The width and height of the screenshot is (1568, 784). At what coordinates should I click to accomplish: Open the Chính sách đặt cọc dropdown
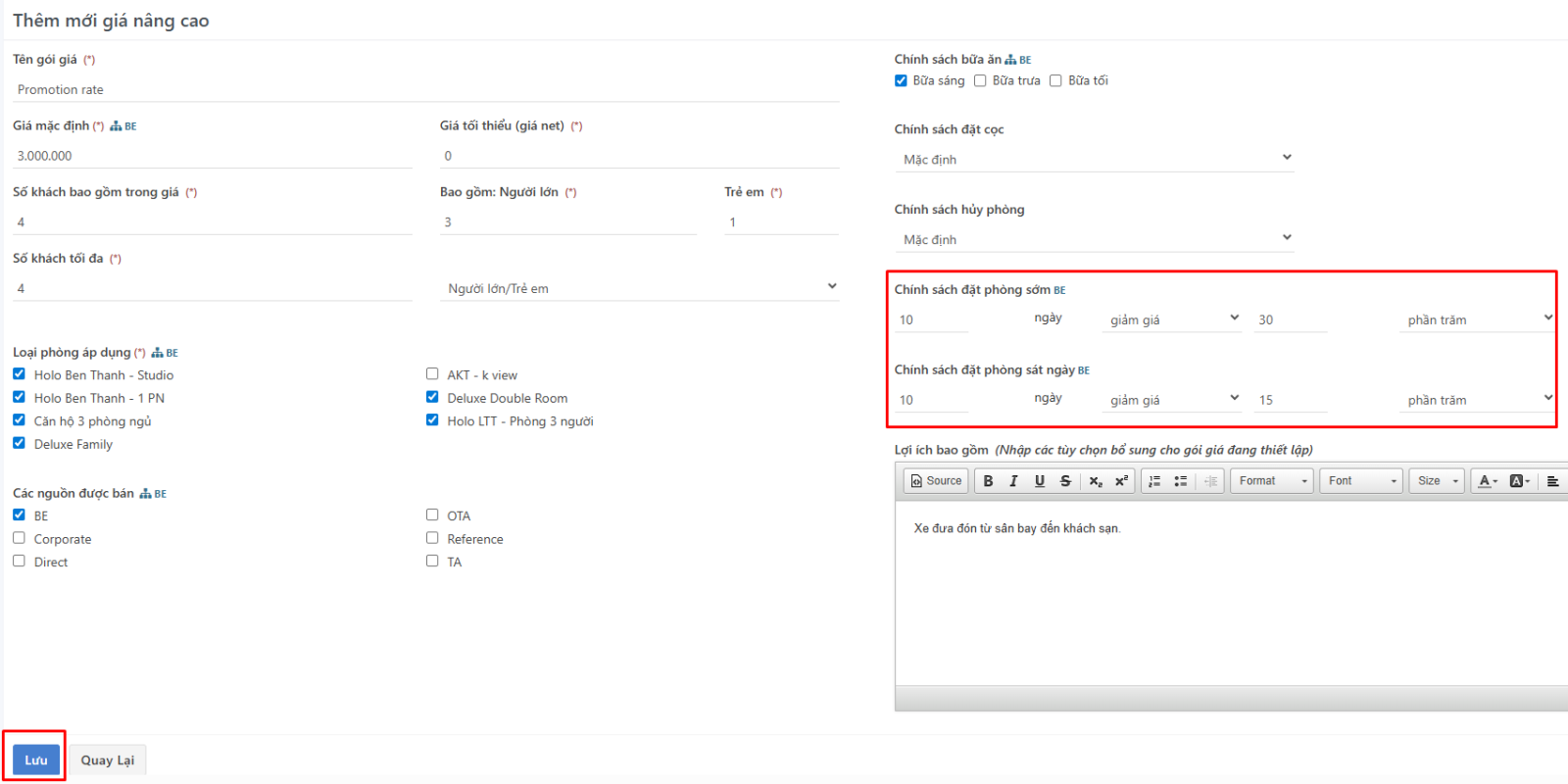(1095, 159)
